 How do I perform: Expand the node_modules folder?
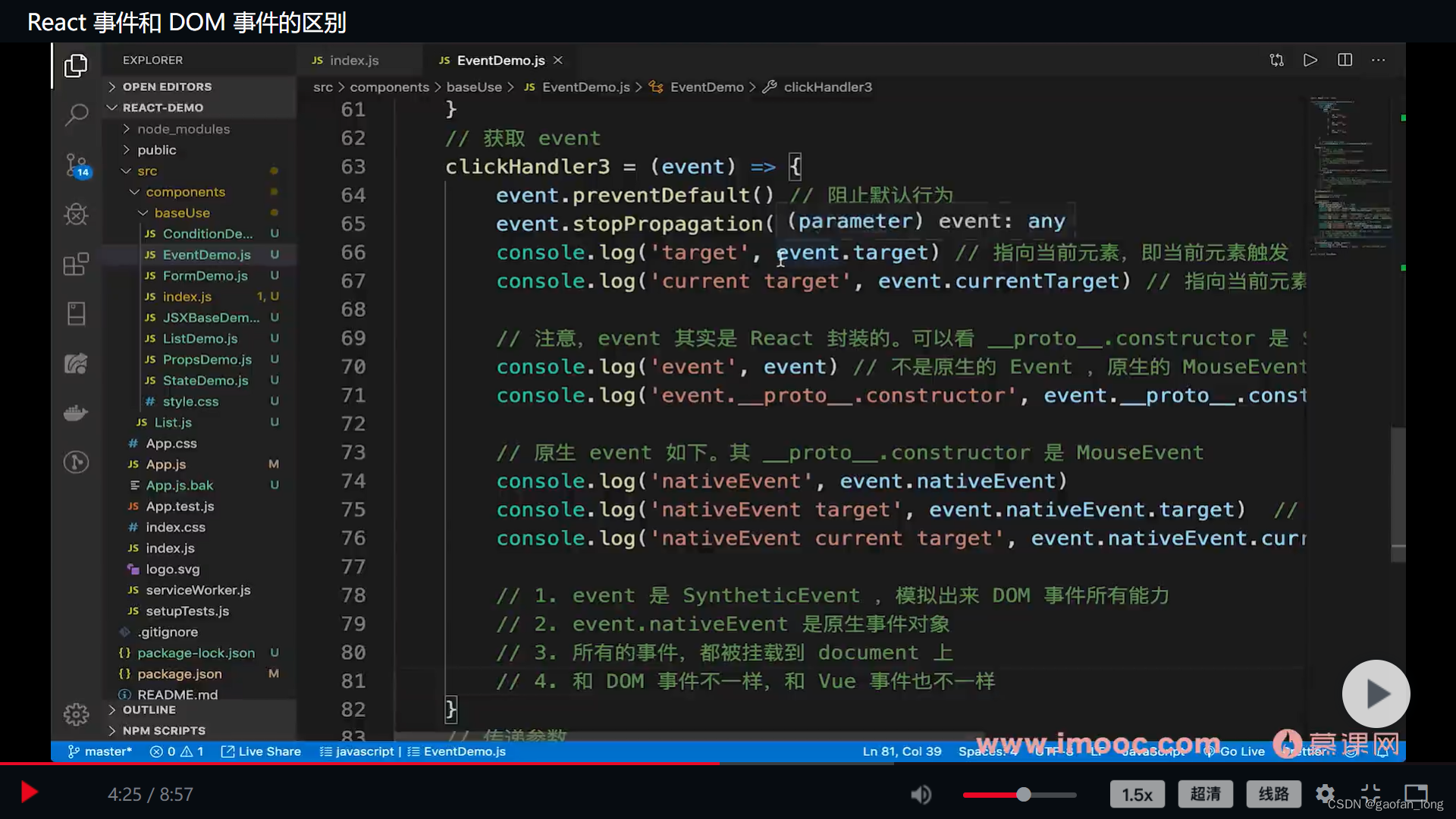tap(183, 129)
